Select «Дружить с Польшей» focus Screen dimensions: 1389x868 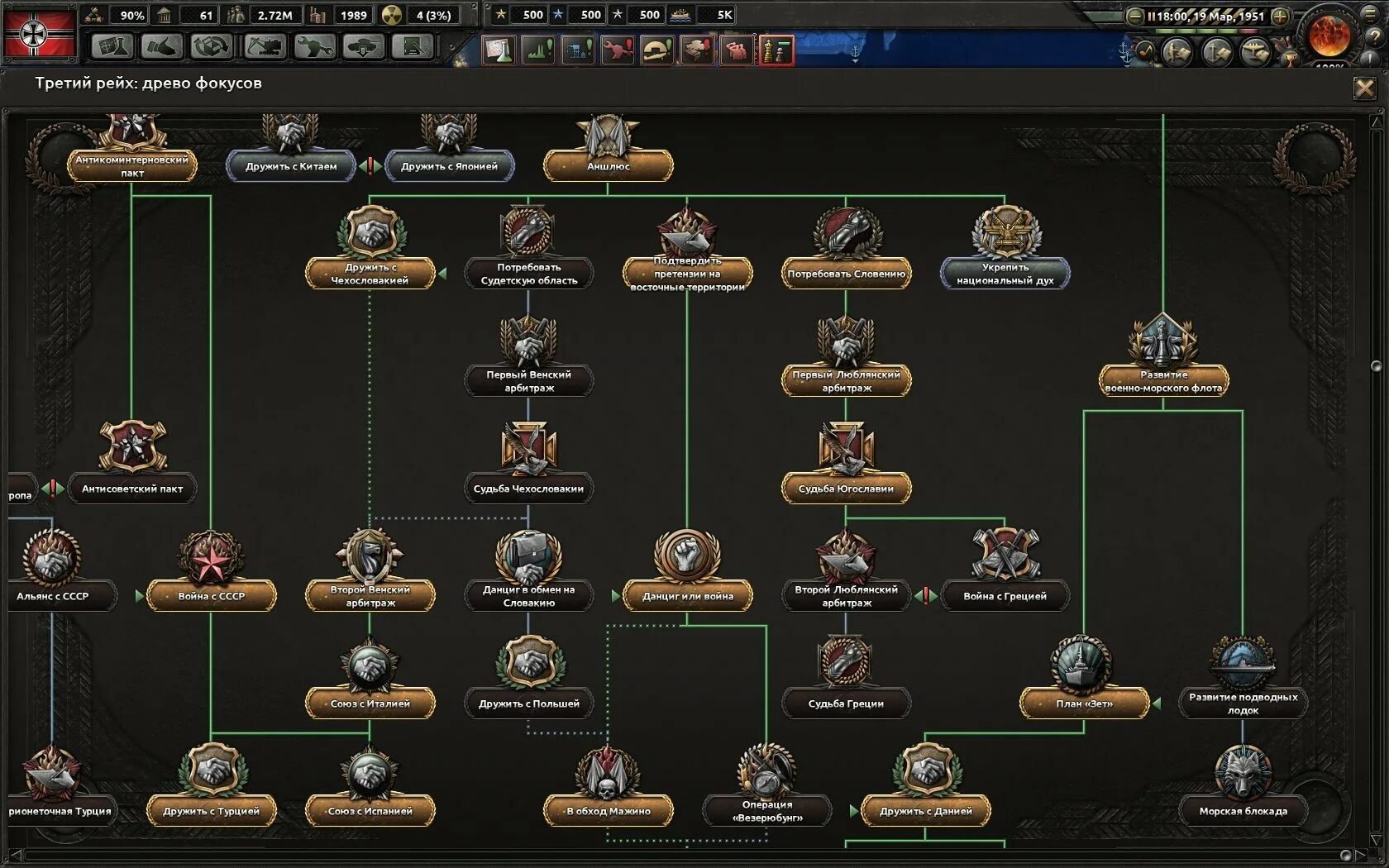coord(529,703)
